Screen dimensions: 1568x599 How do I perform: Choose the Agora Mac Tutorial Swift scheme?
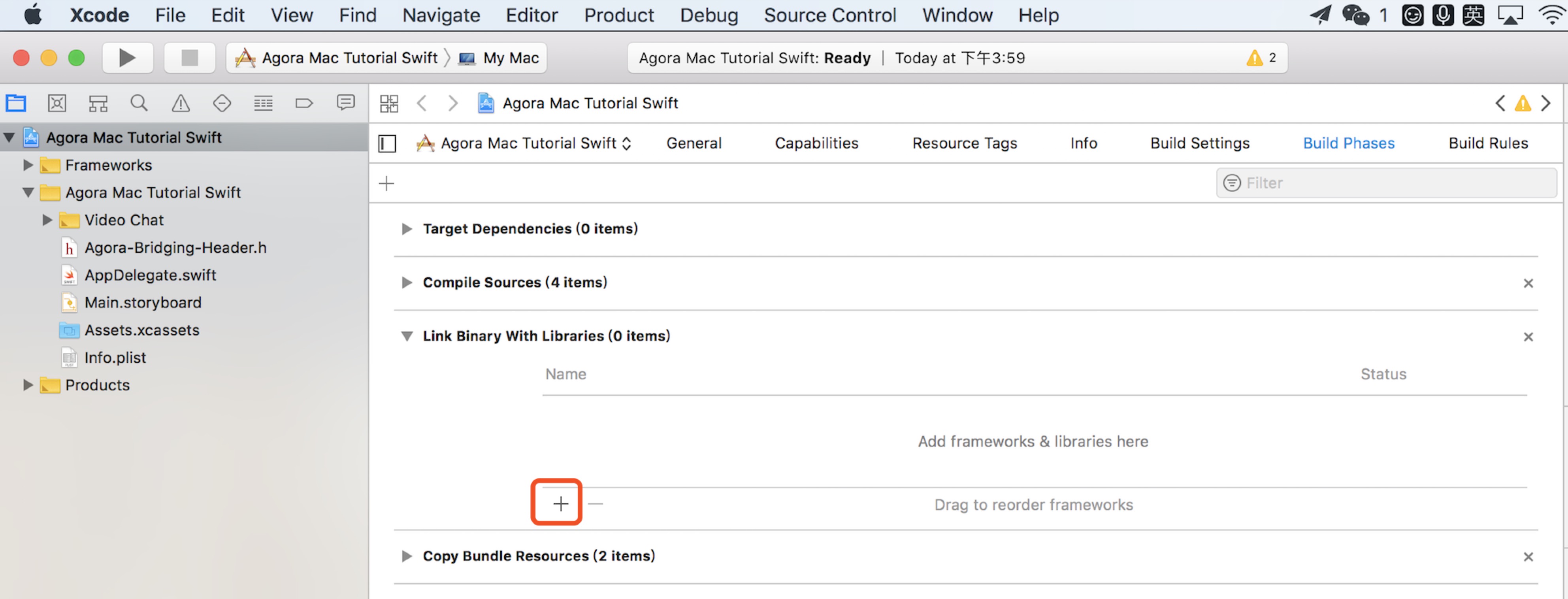[x=336, y=58]
